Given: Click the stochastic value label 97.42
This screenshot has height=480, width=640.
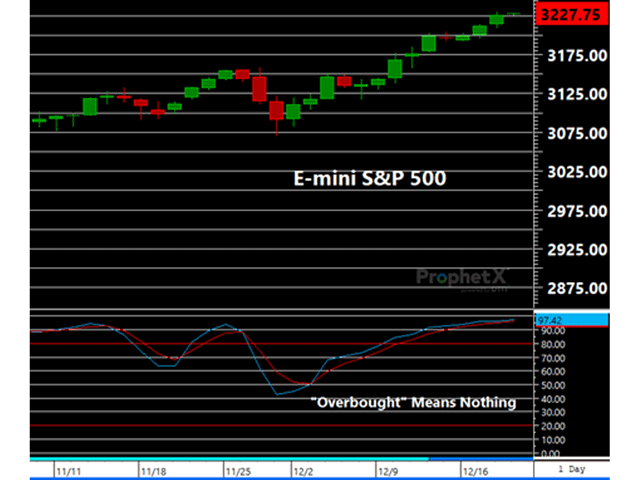Looking at the screenshot, I should coord(571,320).
